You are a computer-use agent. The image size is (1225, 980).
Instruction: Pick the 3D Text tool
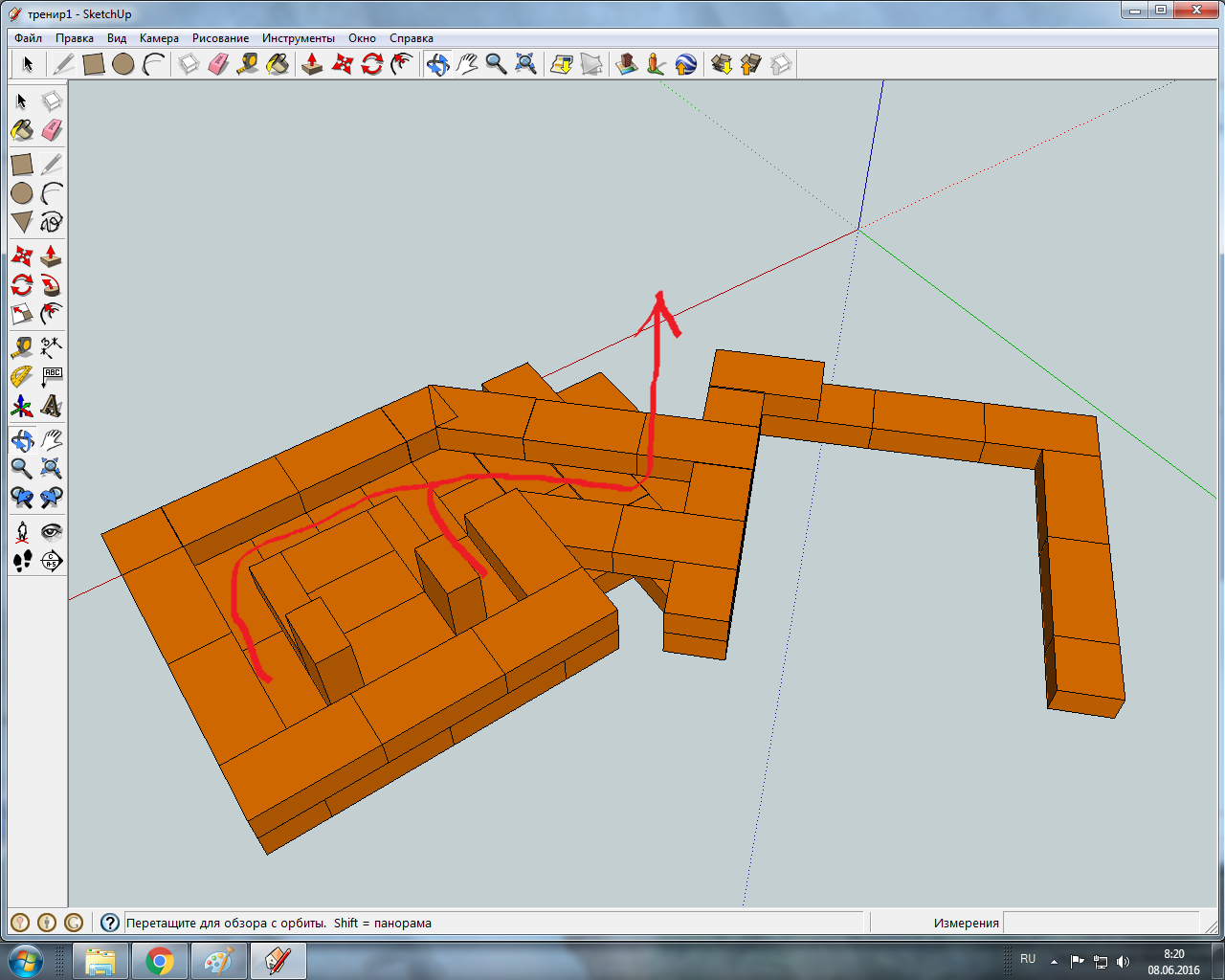point(52,406)
